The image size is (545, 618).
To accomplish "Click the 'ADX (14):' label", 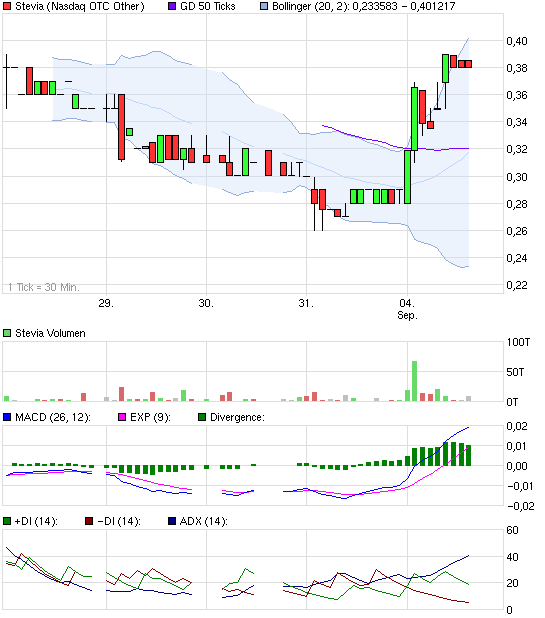I will (203, 521).
